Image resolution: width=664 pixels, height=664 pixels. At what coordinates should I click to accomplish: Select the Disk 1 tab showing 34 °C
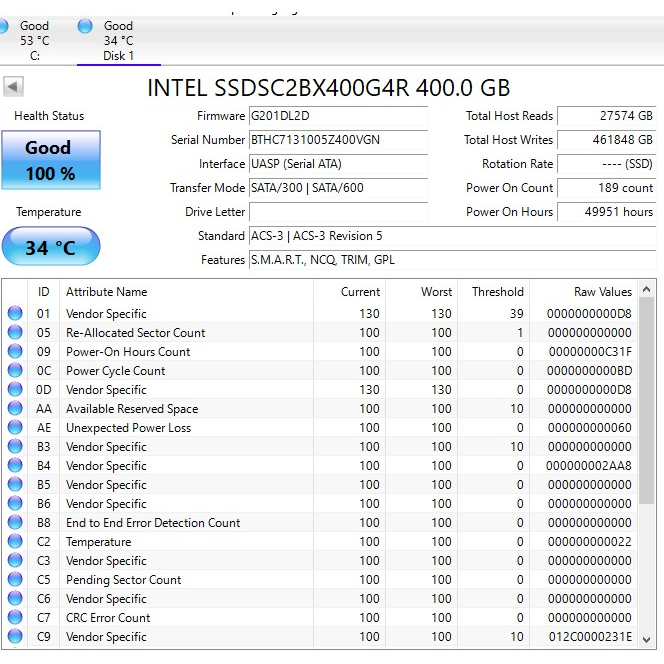point(117,41)
